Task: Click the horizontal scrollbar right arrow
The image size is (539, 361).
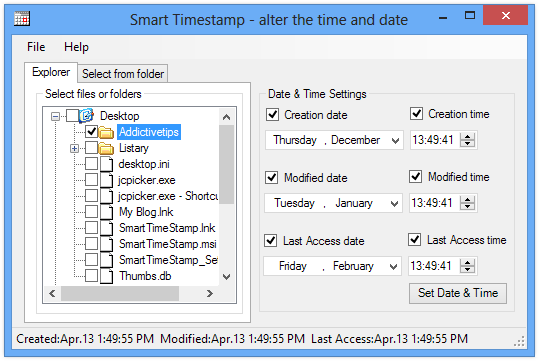Action: pyautogui.click(x=210, y=293)
